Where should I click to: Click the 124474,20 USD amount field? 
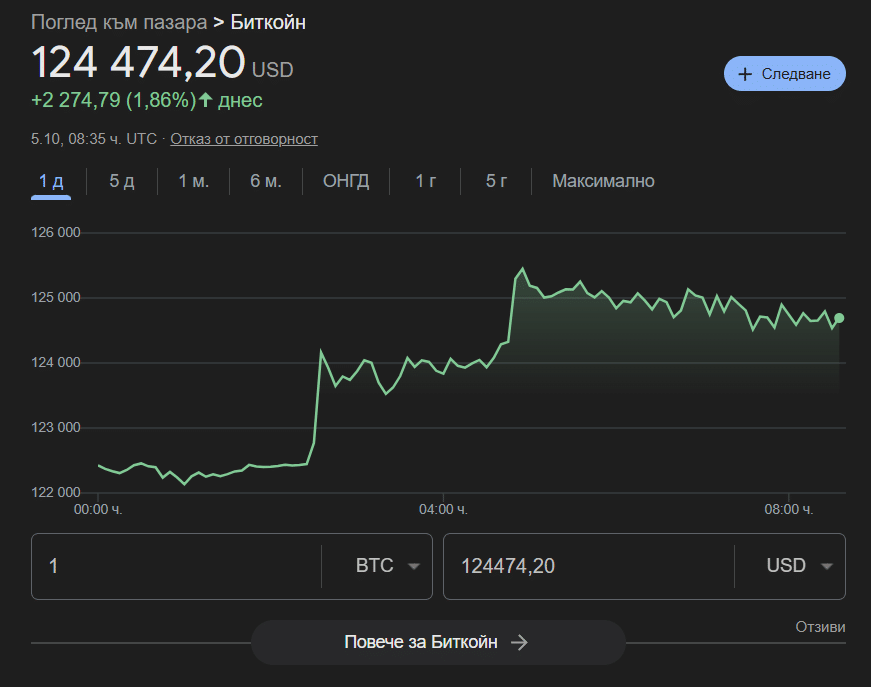click(589, 566)
